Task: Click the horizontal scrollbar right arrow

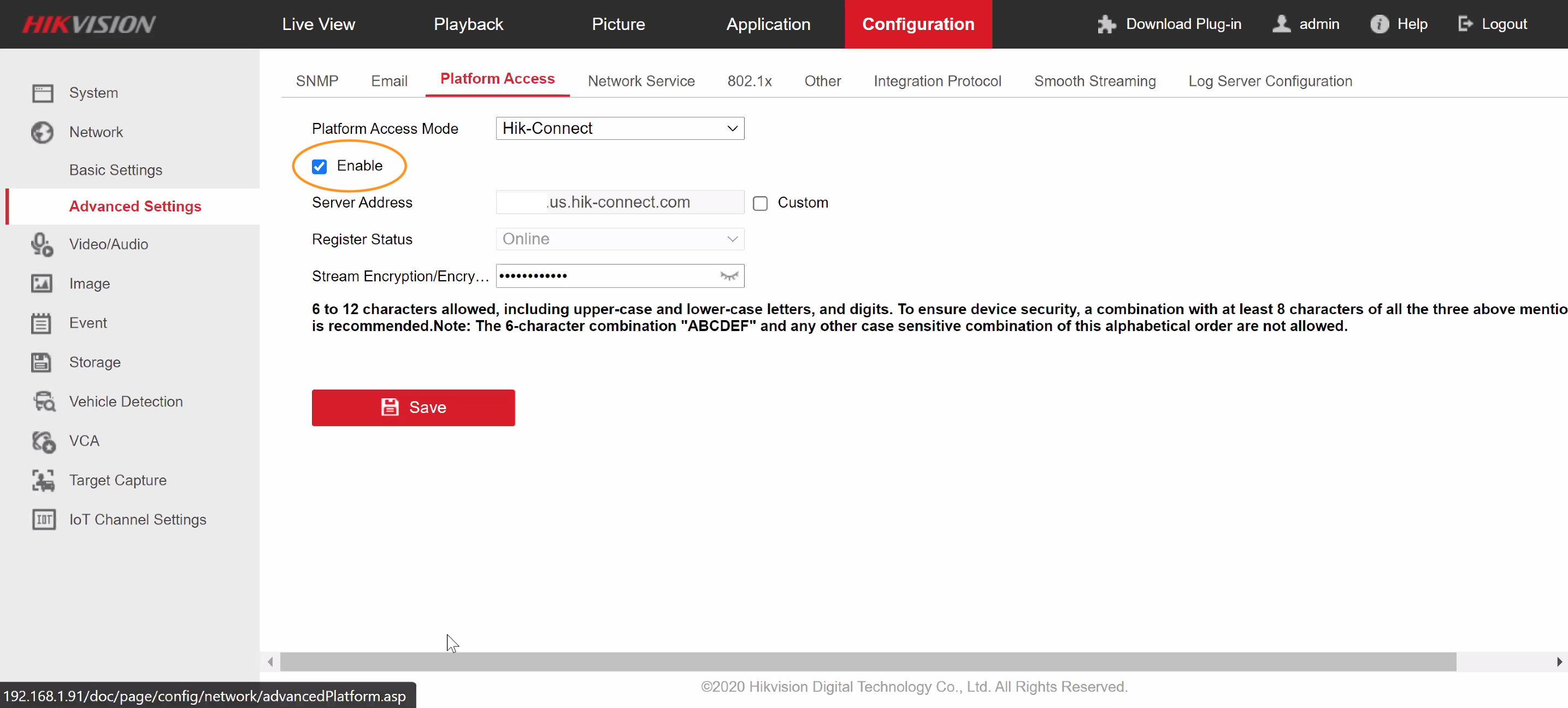Action: [1558, 661]
